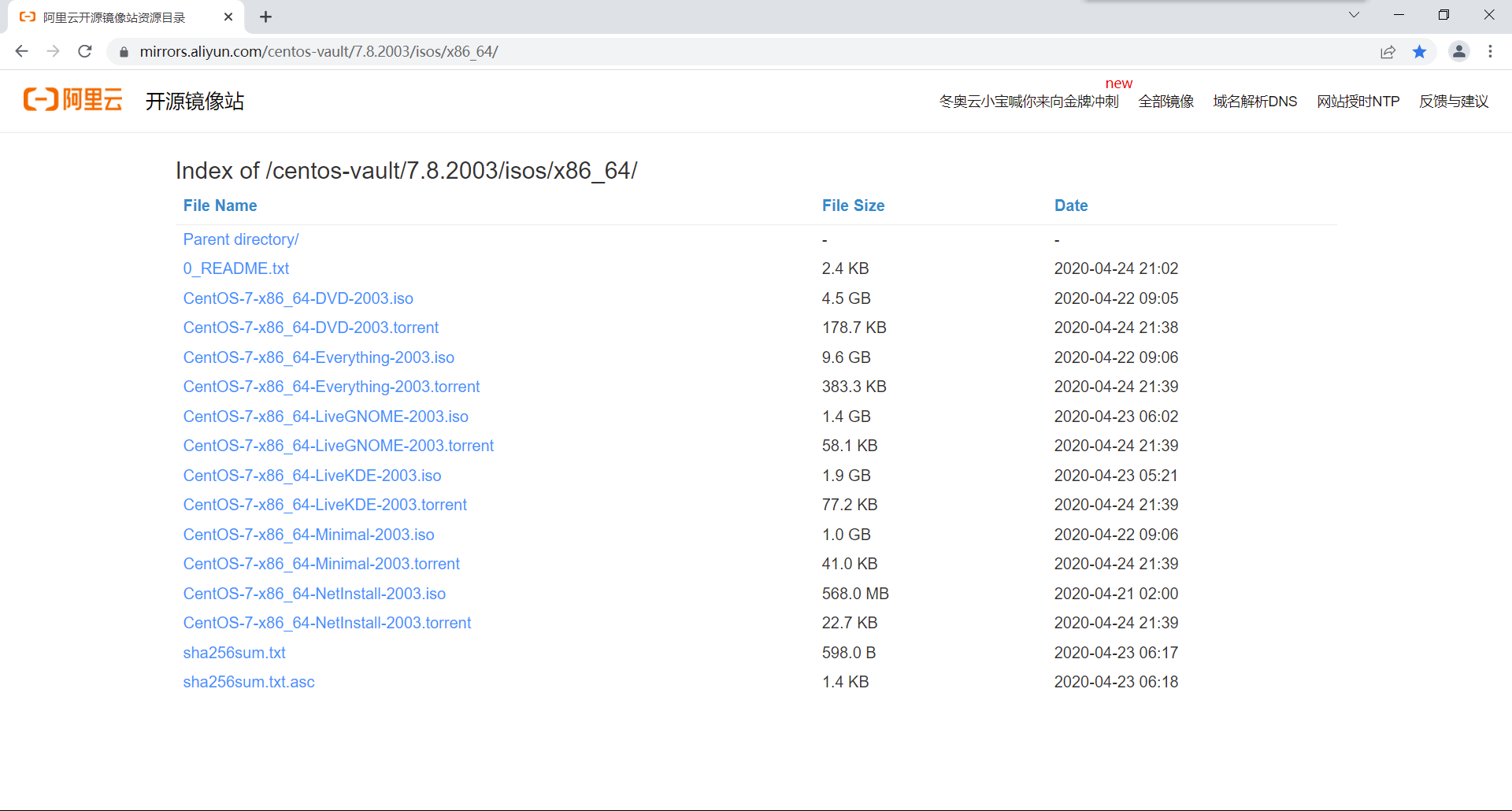Click the site security lock icon
Viewport: 1512px width, 811px height.
coord(123,52)
